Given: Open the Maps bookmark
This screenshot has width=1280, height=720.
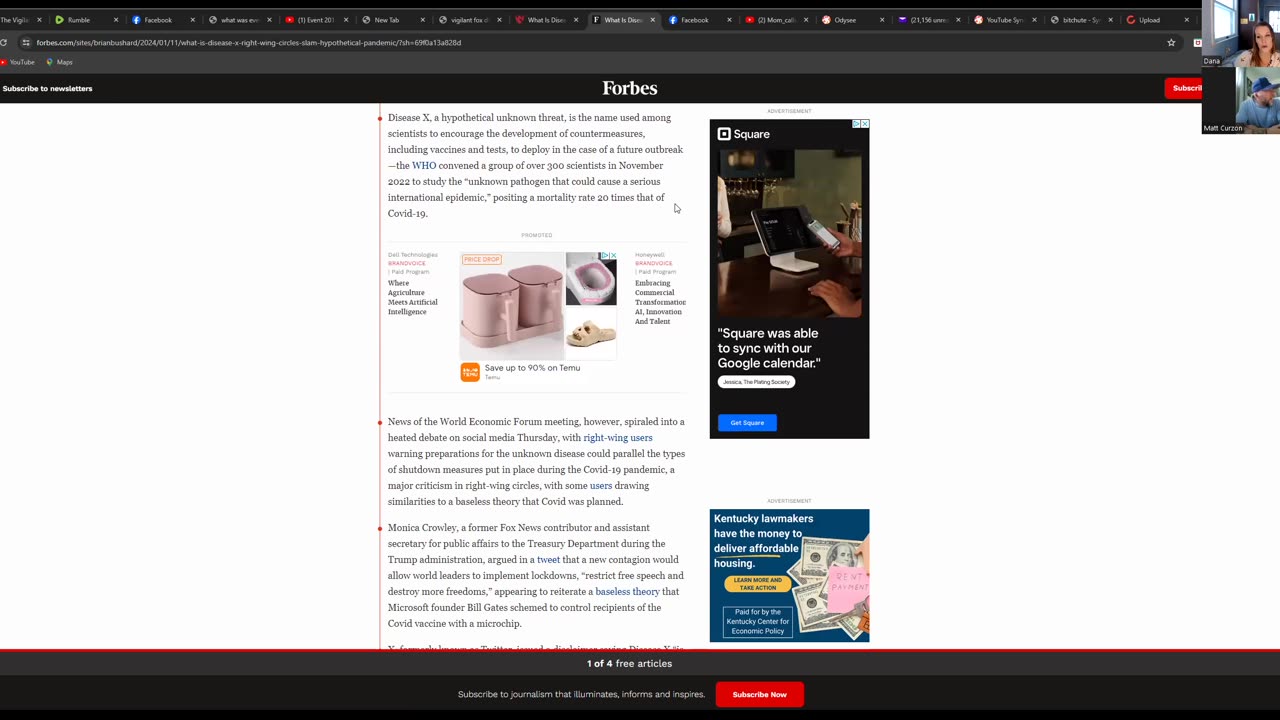Looking at the screenshot, I should (59, 62).
